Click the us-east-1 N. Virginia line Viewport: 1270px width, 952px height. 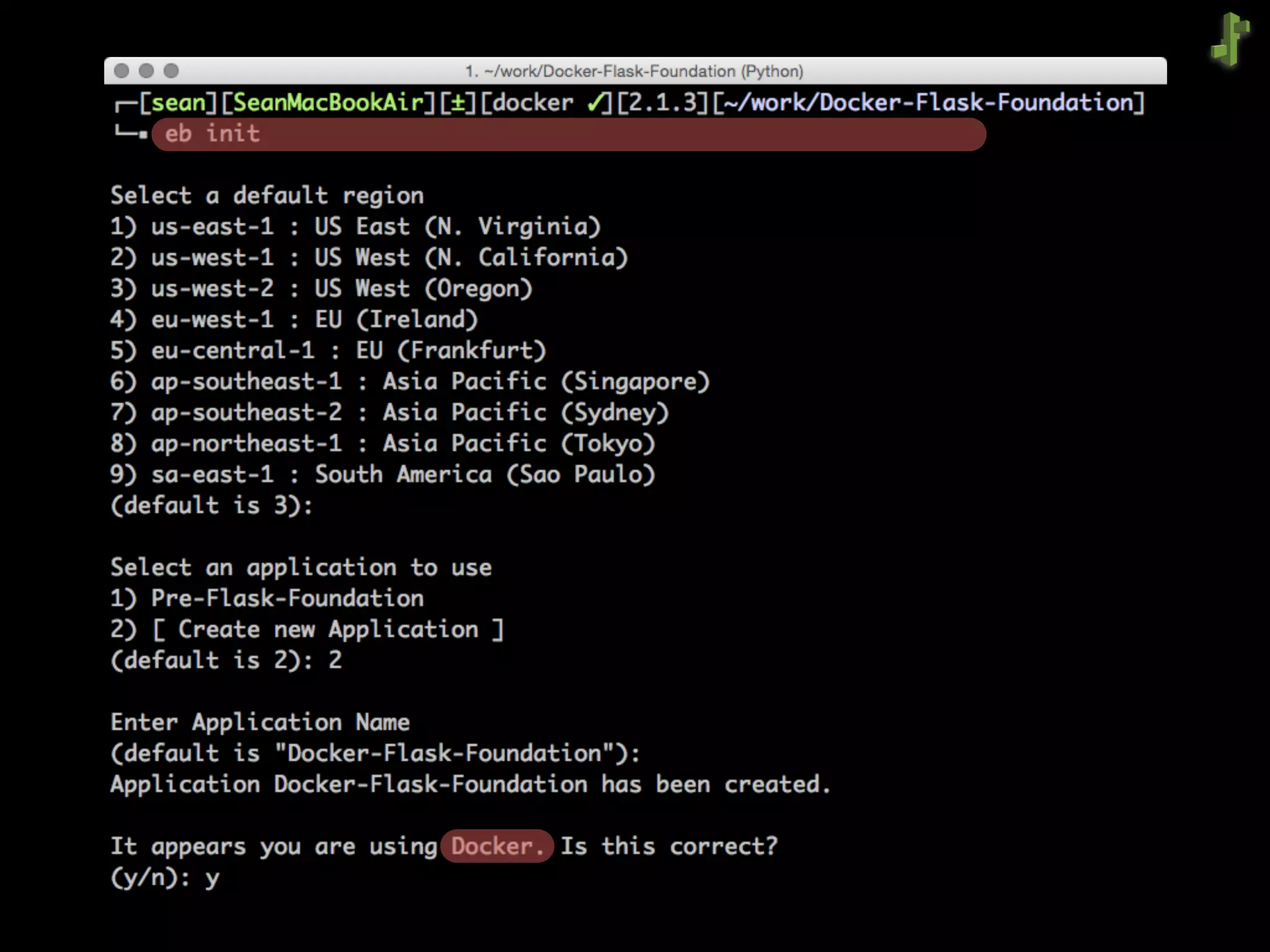click(x=355, y=227)
